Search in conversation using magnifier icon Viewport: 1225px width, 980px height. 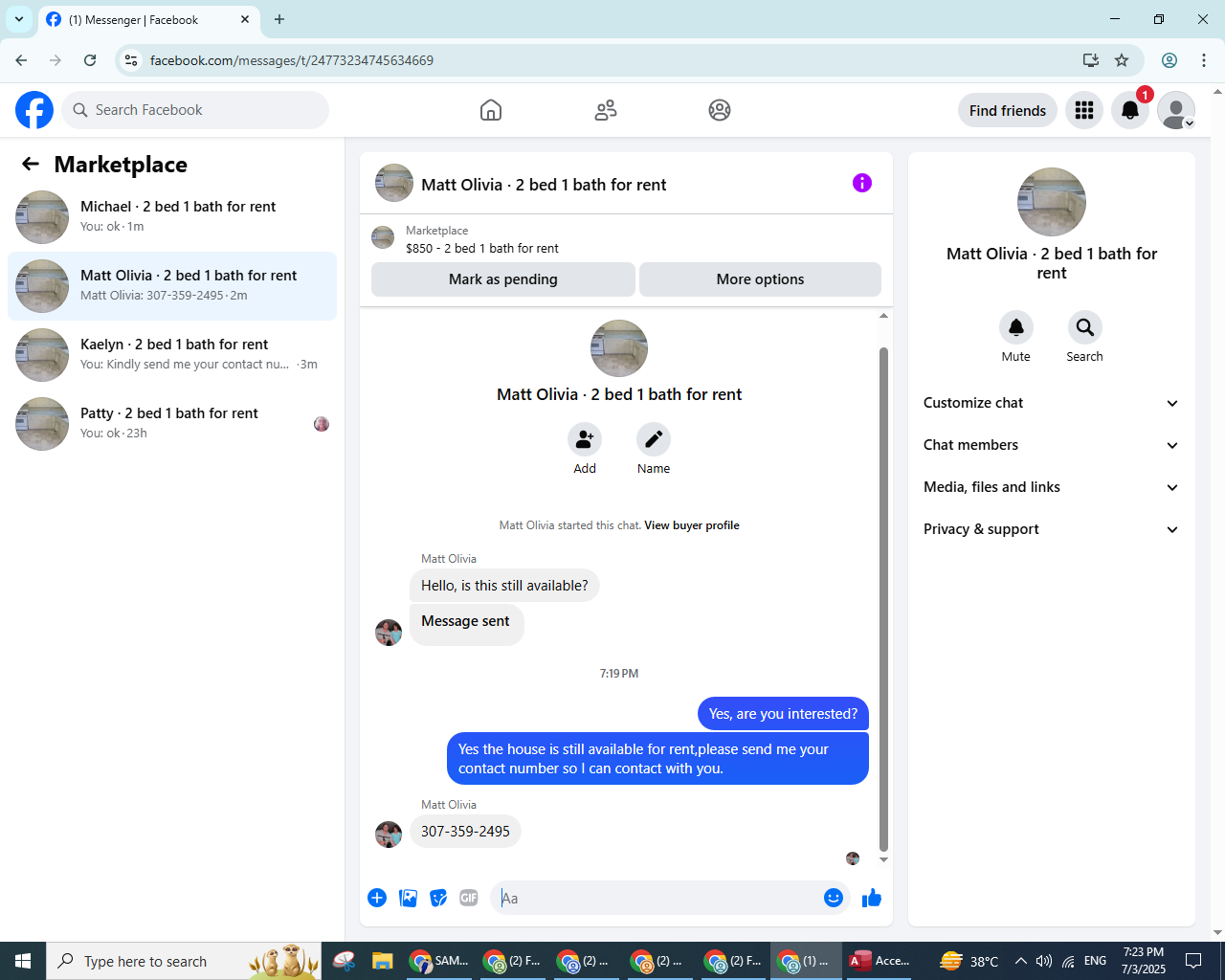[x=1085, y=327]
